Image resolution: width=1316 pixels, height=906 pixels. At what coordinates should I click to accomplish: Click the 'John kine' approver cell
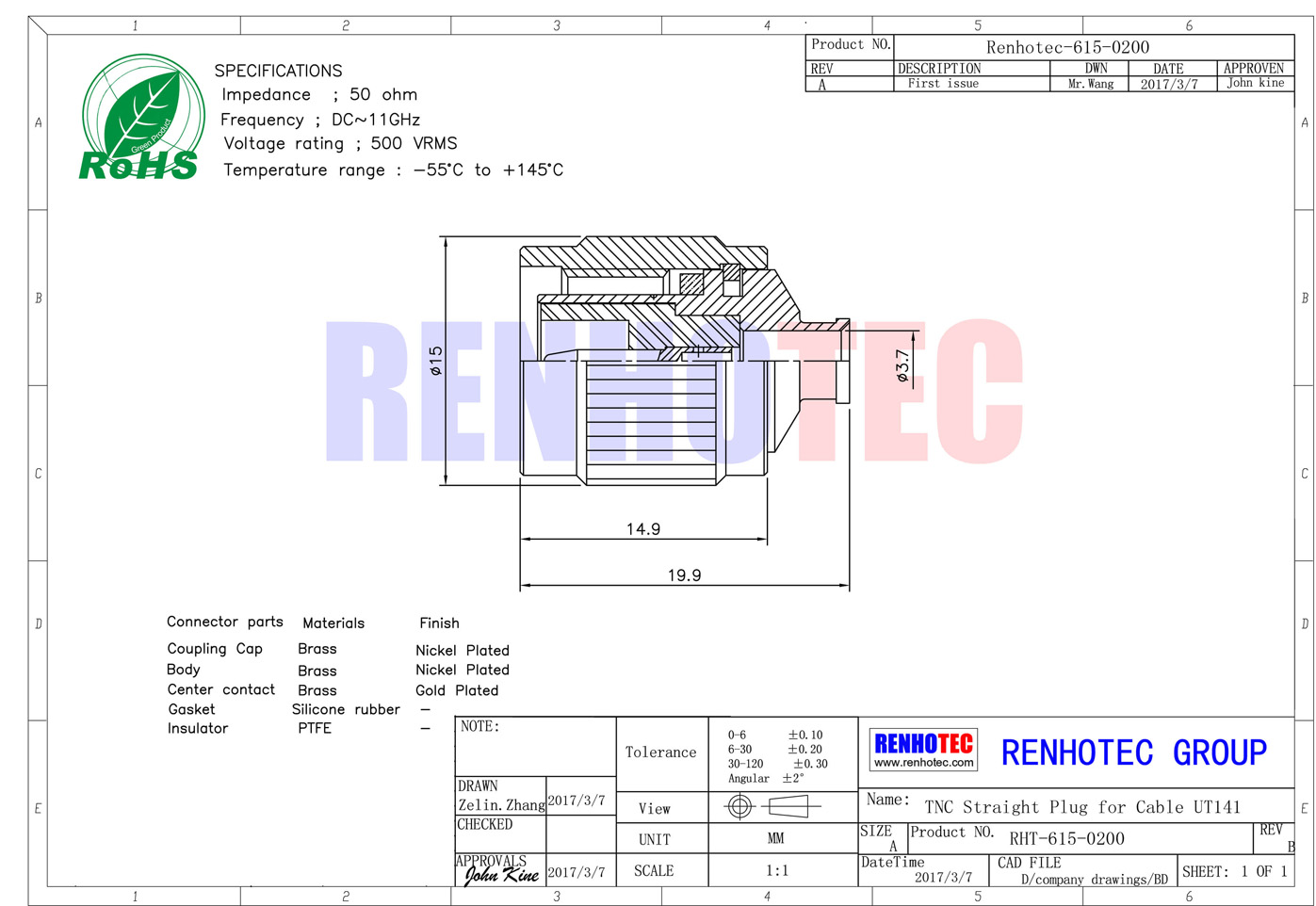click(x=1256, y=83)
